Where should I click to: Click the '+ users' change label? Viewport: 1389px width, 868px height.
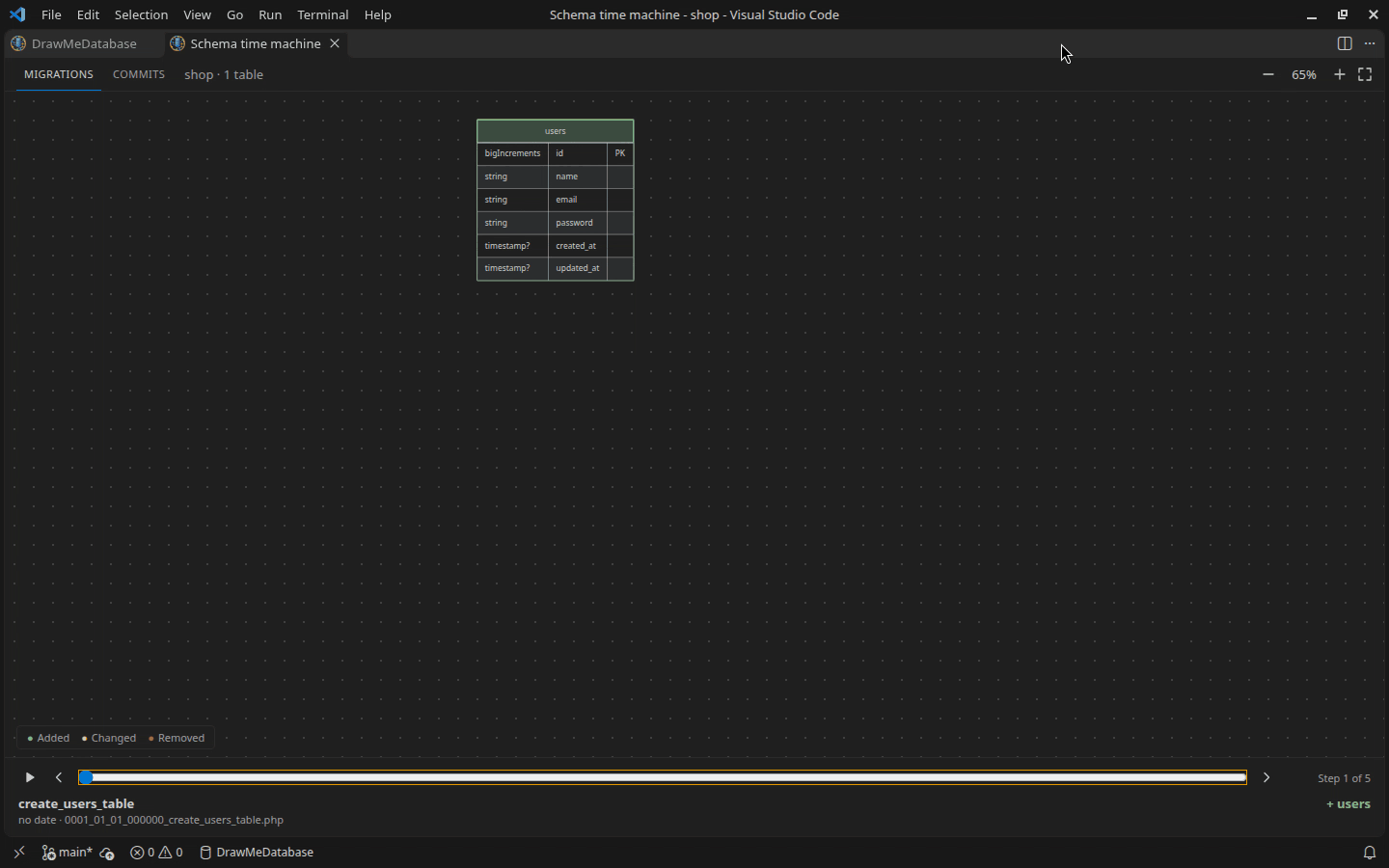[x=1348, y=804]
